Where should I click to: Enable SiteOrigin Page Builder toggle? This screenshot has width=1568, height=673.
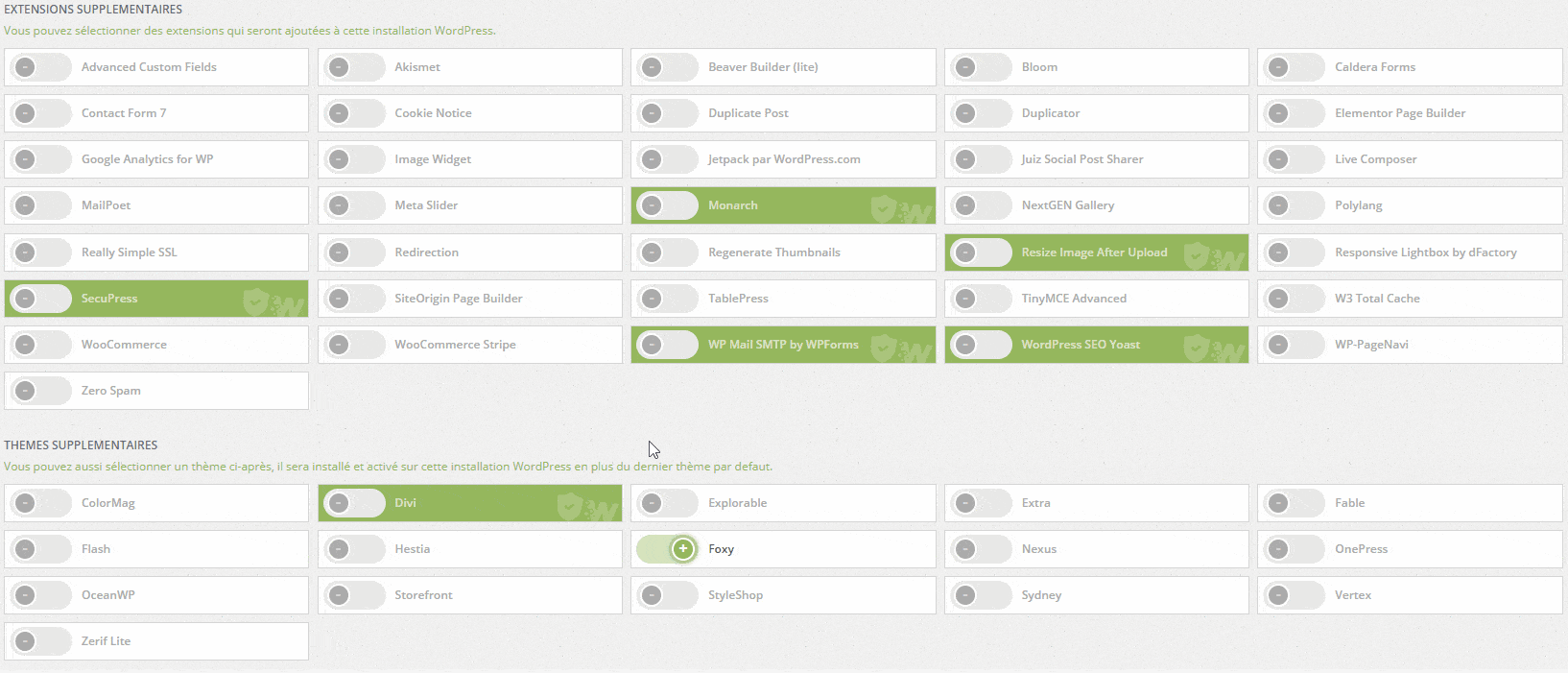[354, 299]
